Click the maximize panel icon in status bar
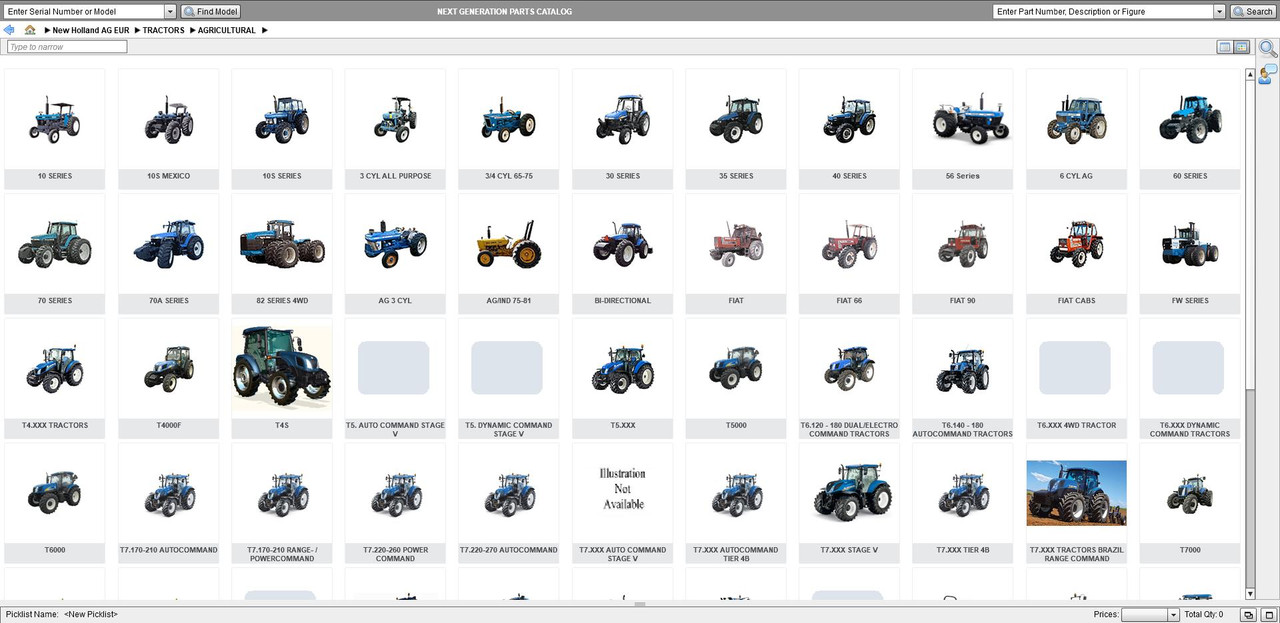 click(1267, 614)
